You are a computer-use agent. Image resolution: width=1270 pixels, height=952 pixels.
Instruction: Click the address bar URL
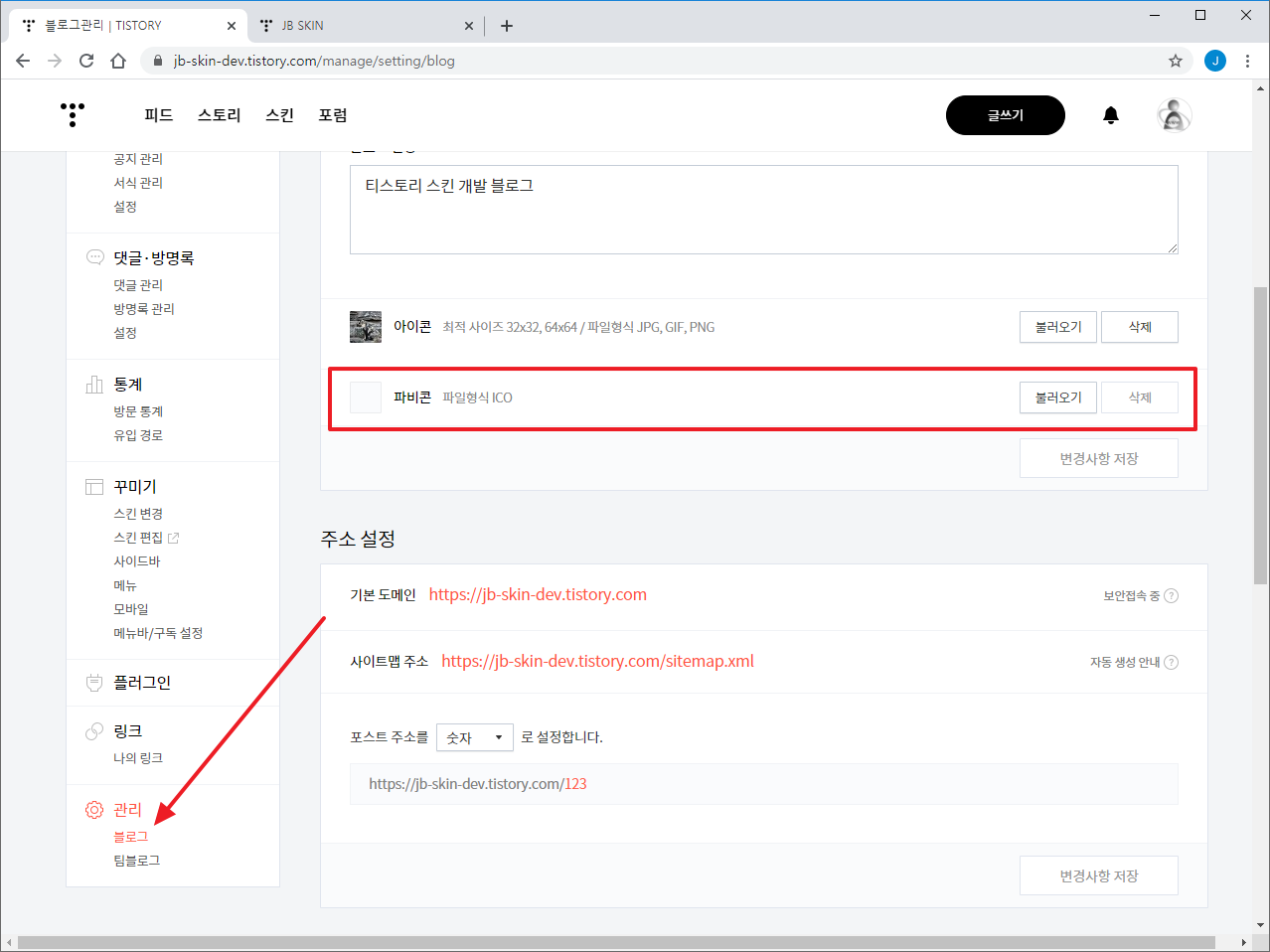tap(314, 61)
